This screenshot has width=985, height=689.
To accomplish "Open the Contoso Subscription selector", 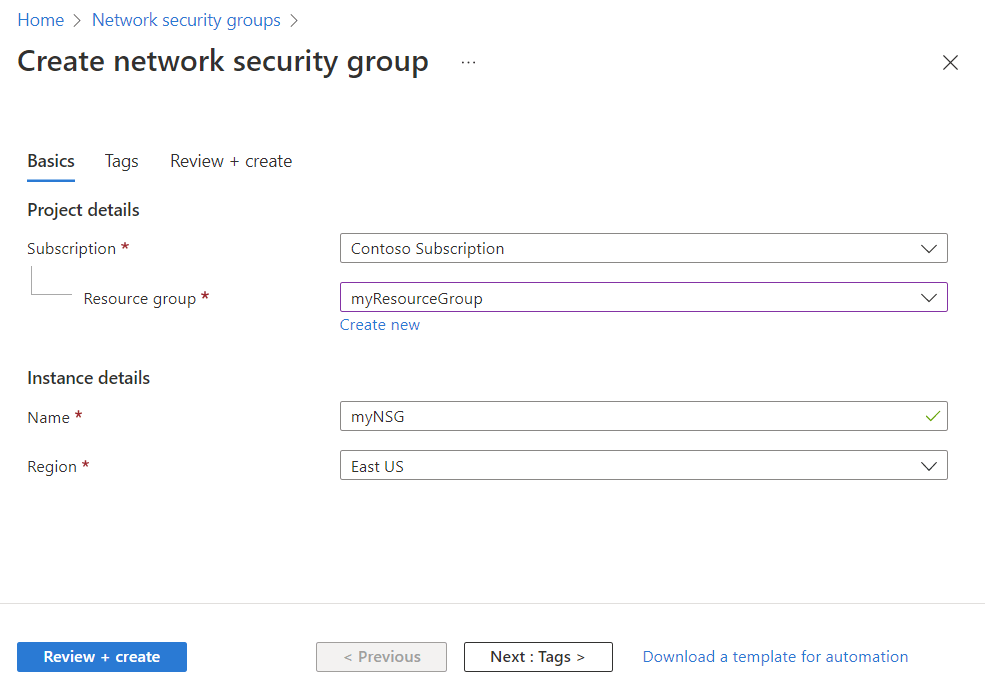I will (x=643, y=248).
